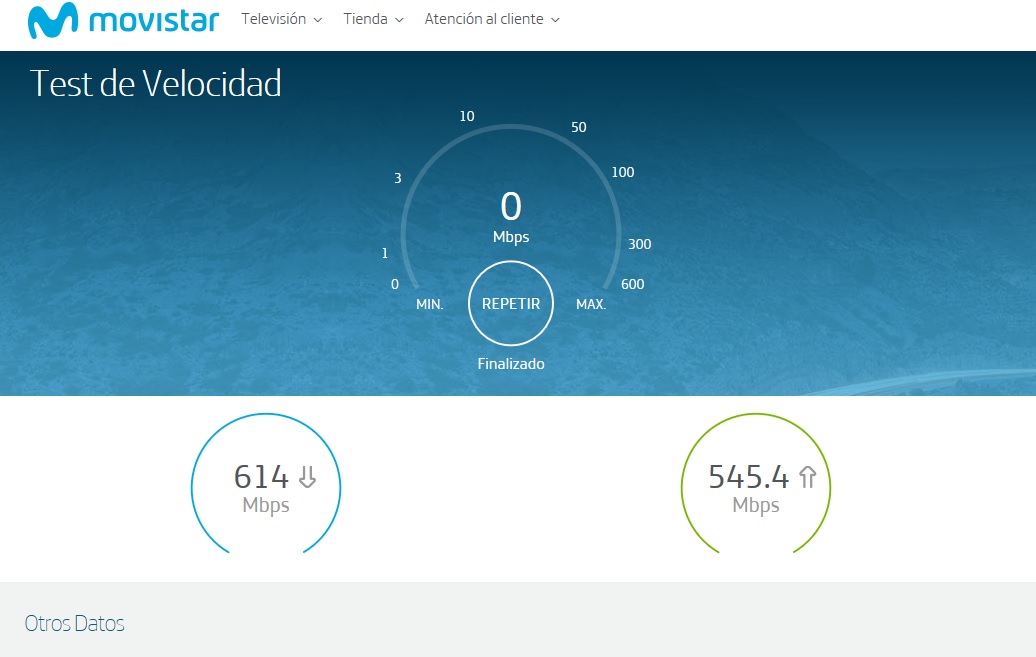Click the Test de Velocidad heading
The image size is (1036, 657).
pos(156,84)
